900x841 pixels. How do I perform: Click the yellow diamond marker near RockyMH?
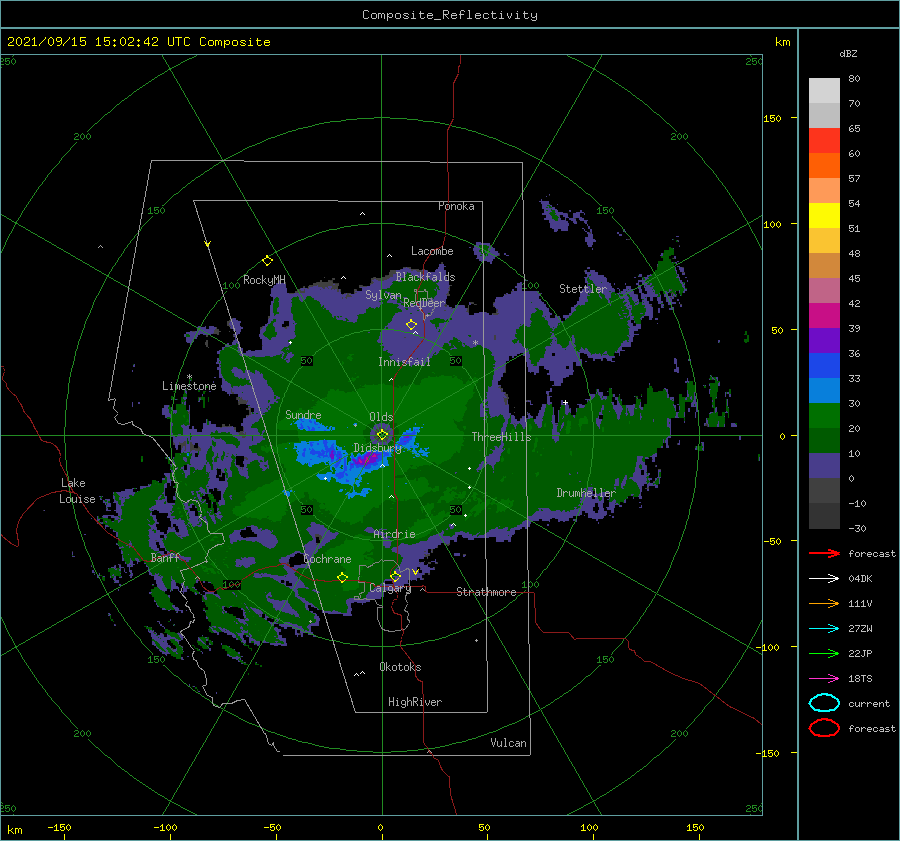point(267,261)
